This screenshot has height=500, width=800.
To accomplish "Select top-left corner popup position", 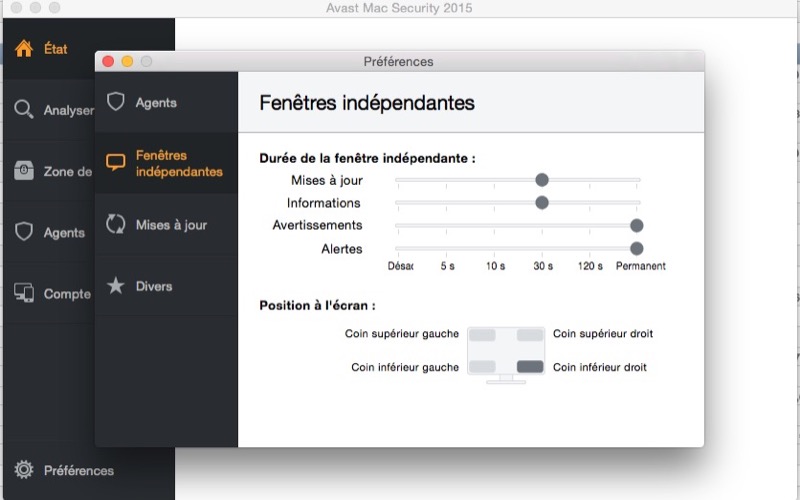I will tap(482, 335).
